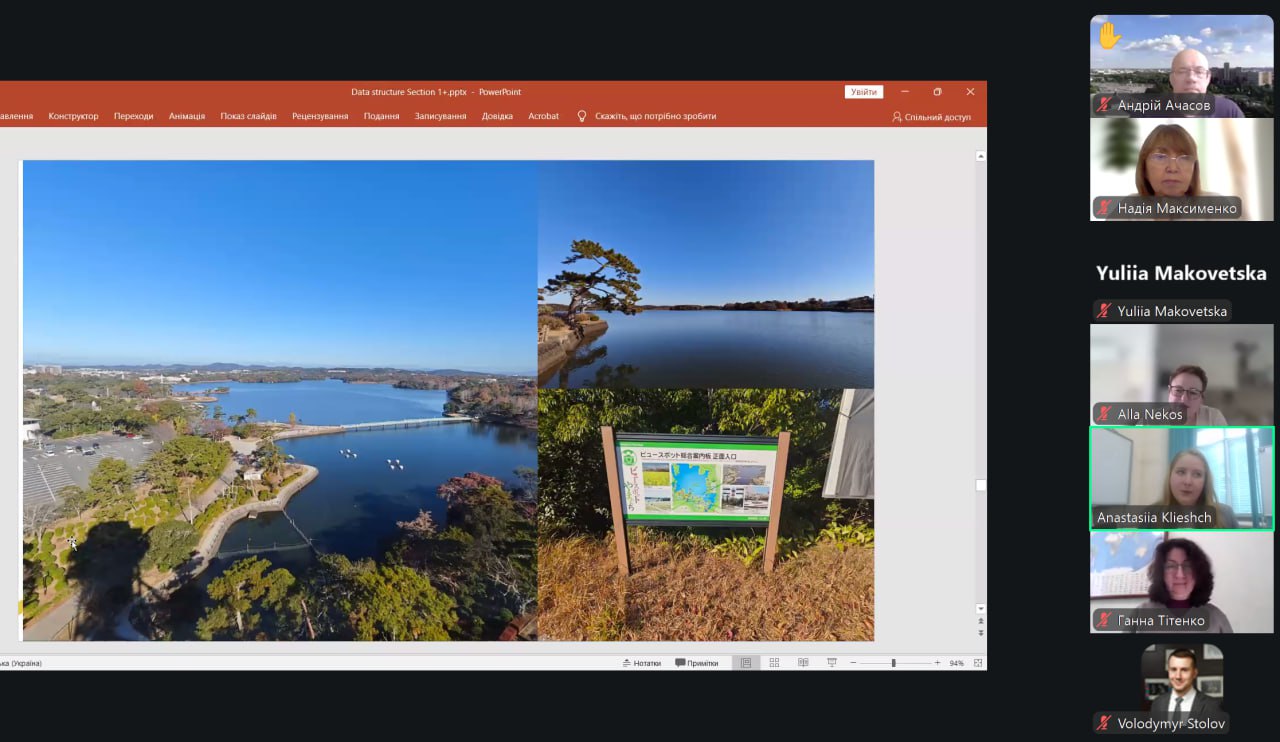Open the Показ слайдів ribbon tab
The width and height of the screenshot is (1280, 742).
pos(248,116)
